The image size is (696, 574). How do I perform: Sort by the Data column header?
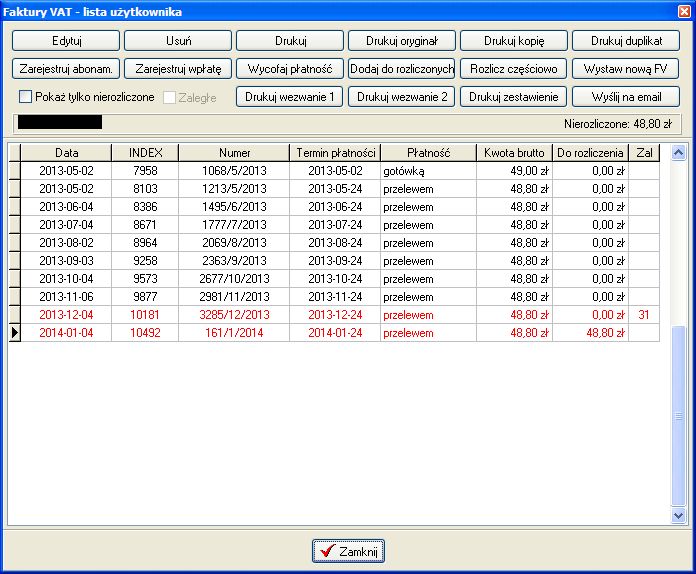click(67, 153)
